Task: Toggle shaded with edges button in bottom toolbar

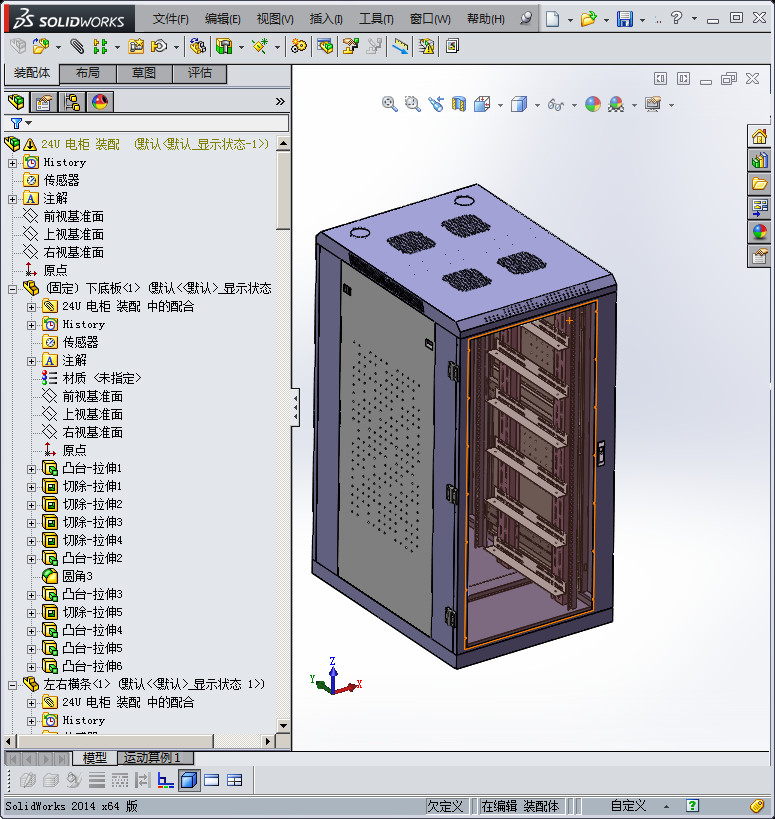Action: tap(189, 780)
